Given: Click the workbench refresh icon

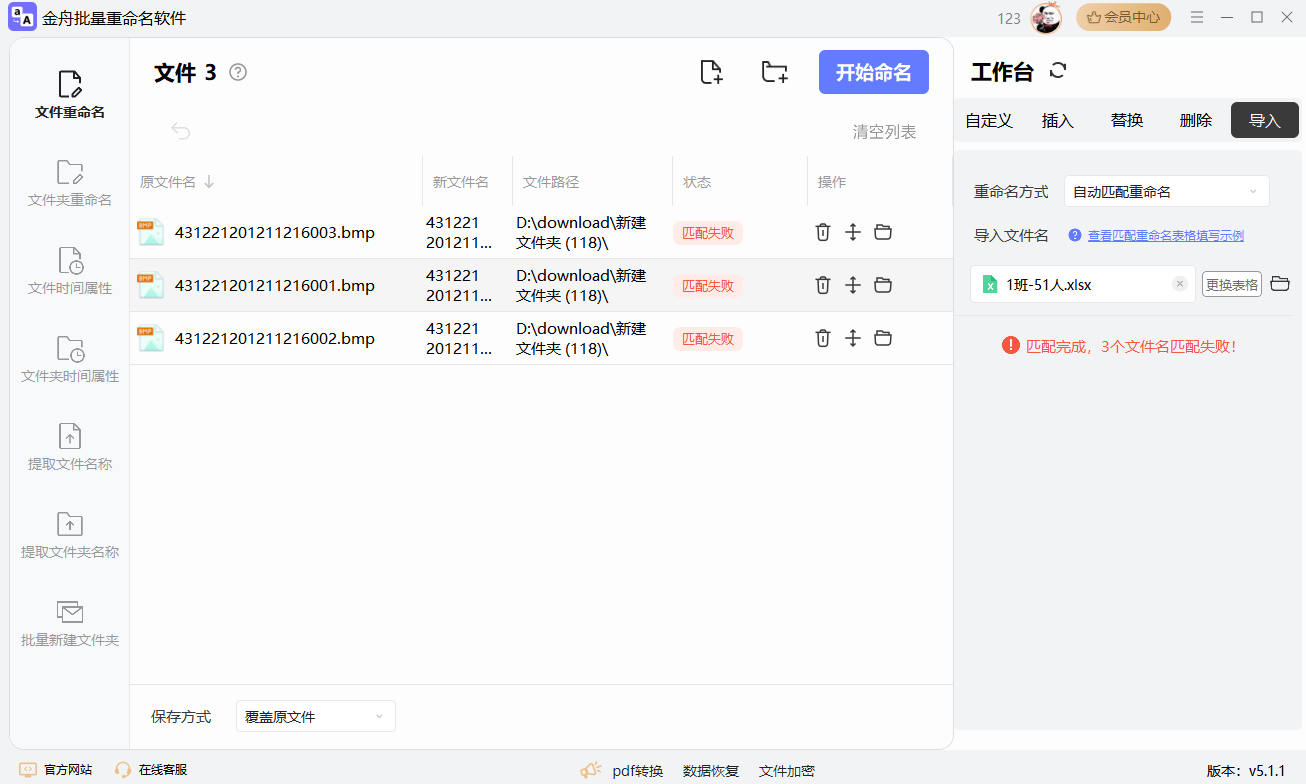Looking at the screenshot, I should coord(1058,71).
